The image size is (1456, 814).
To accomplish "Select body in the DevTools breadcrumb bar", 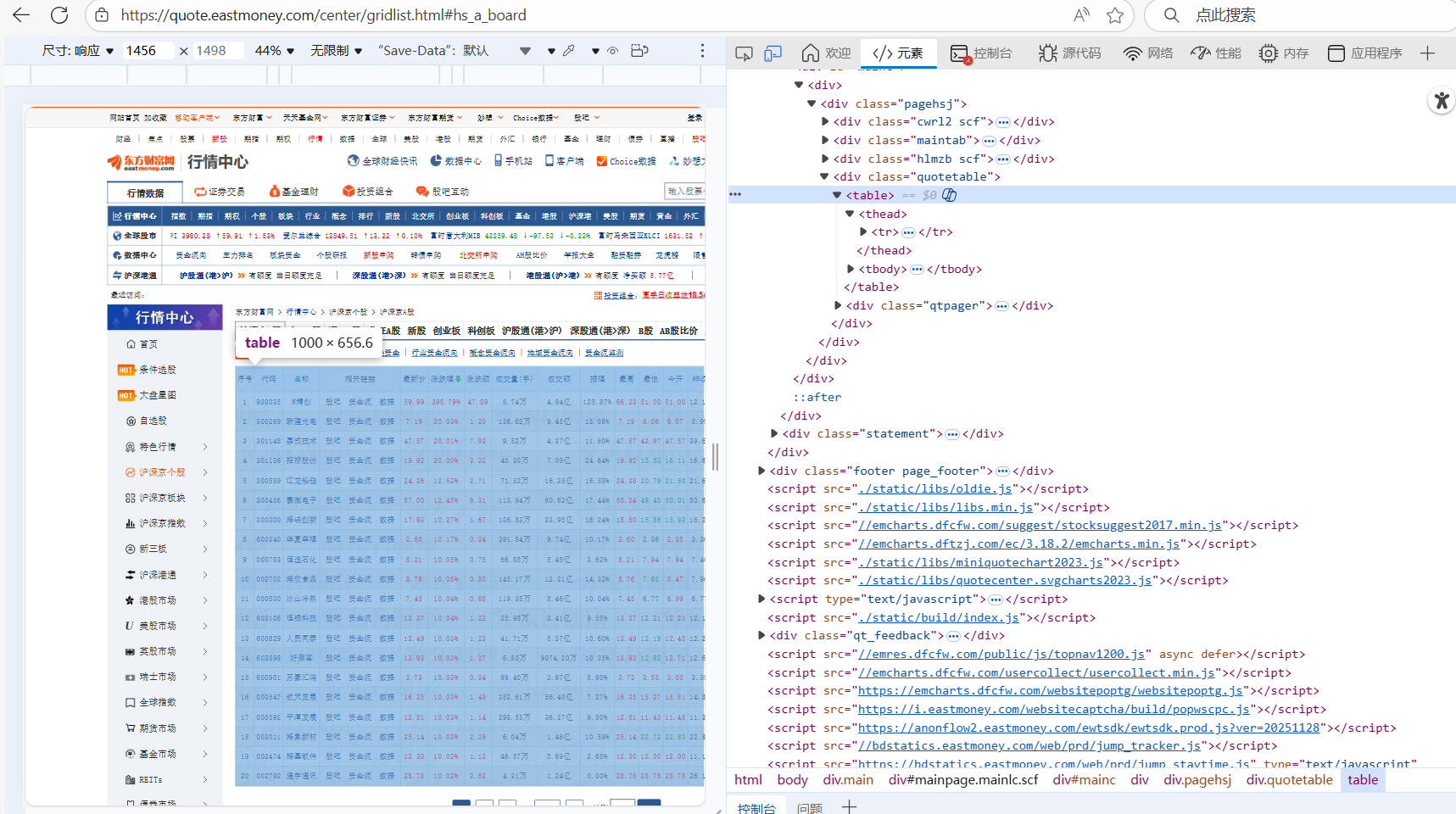I will (x=793, y=780).
